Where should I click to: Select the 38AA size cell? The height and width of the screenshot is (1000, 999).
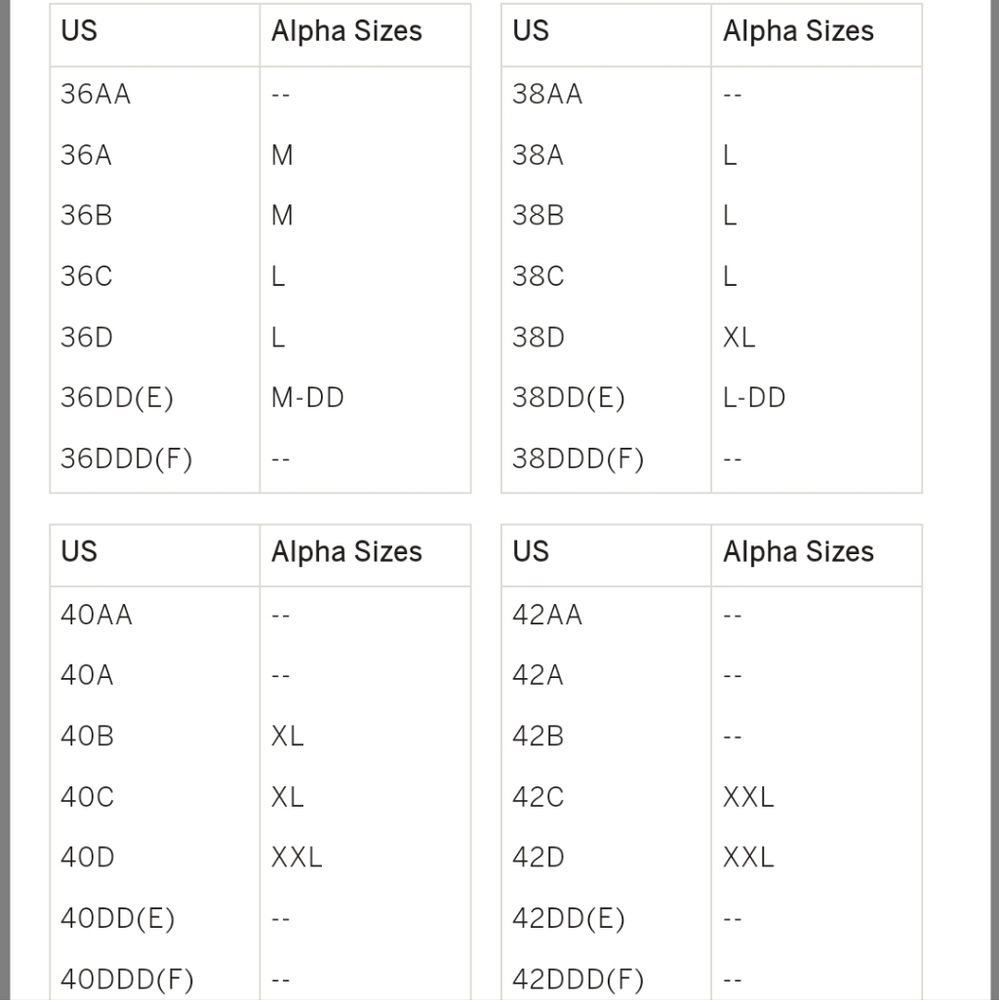click(x=547, y=94)
